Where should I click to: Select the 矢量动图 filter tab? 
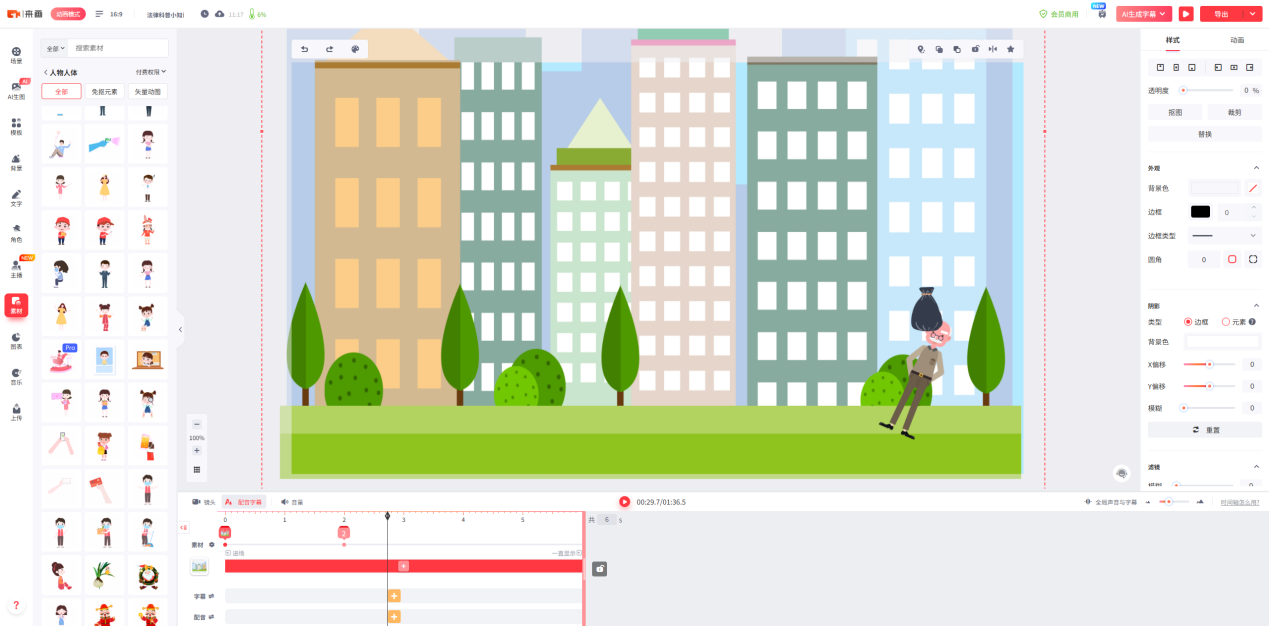click(x=147, y=91)
